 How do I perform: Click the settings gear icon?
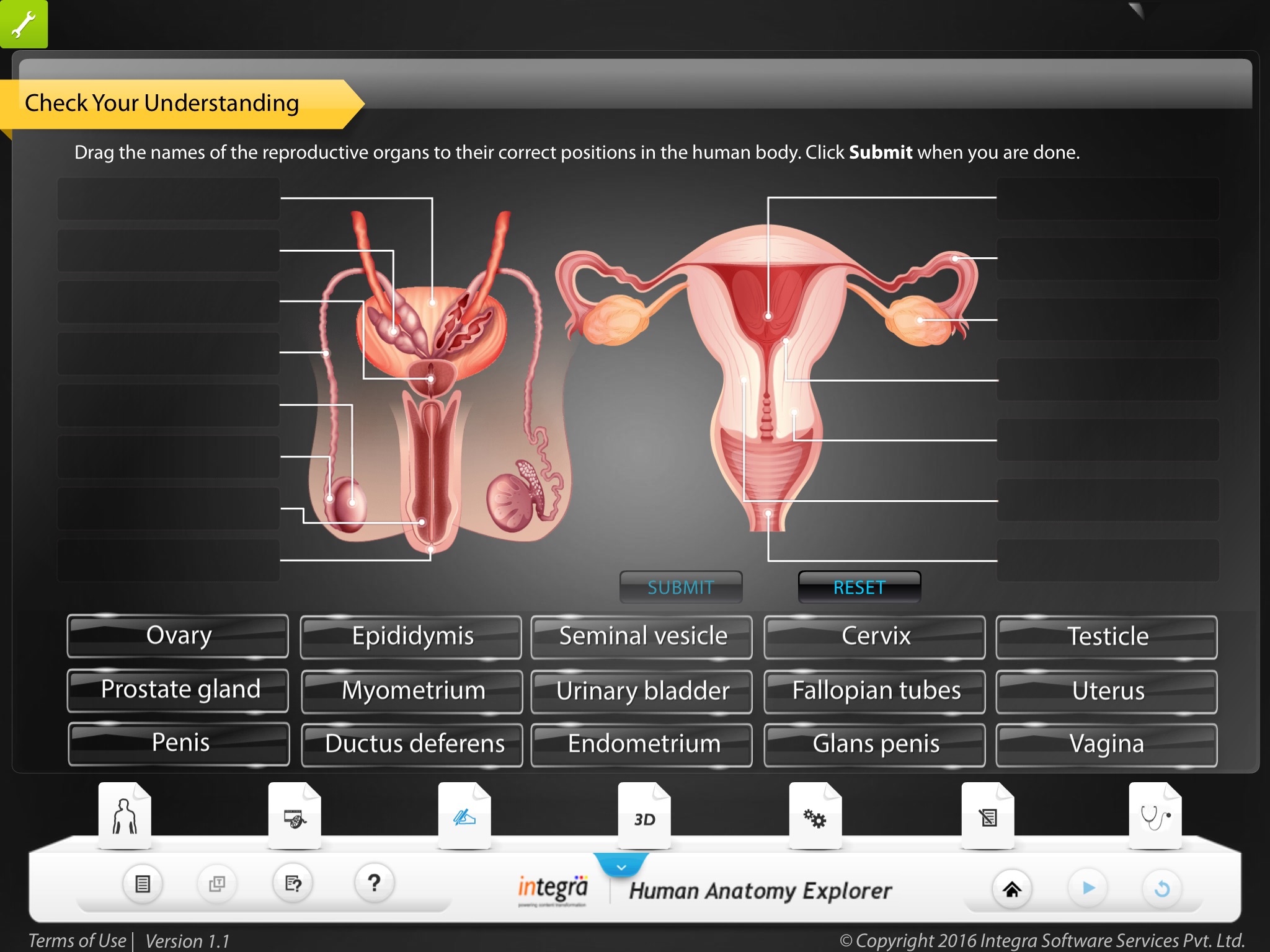tap(815, 820)
